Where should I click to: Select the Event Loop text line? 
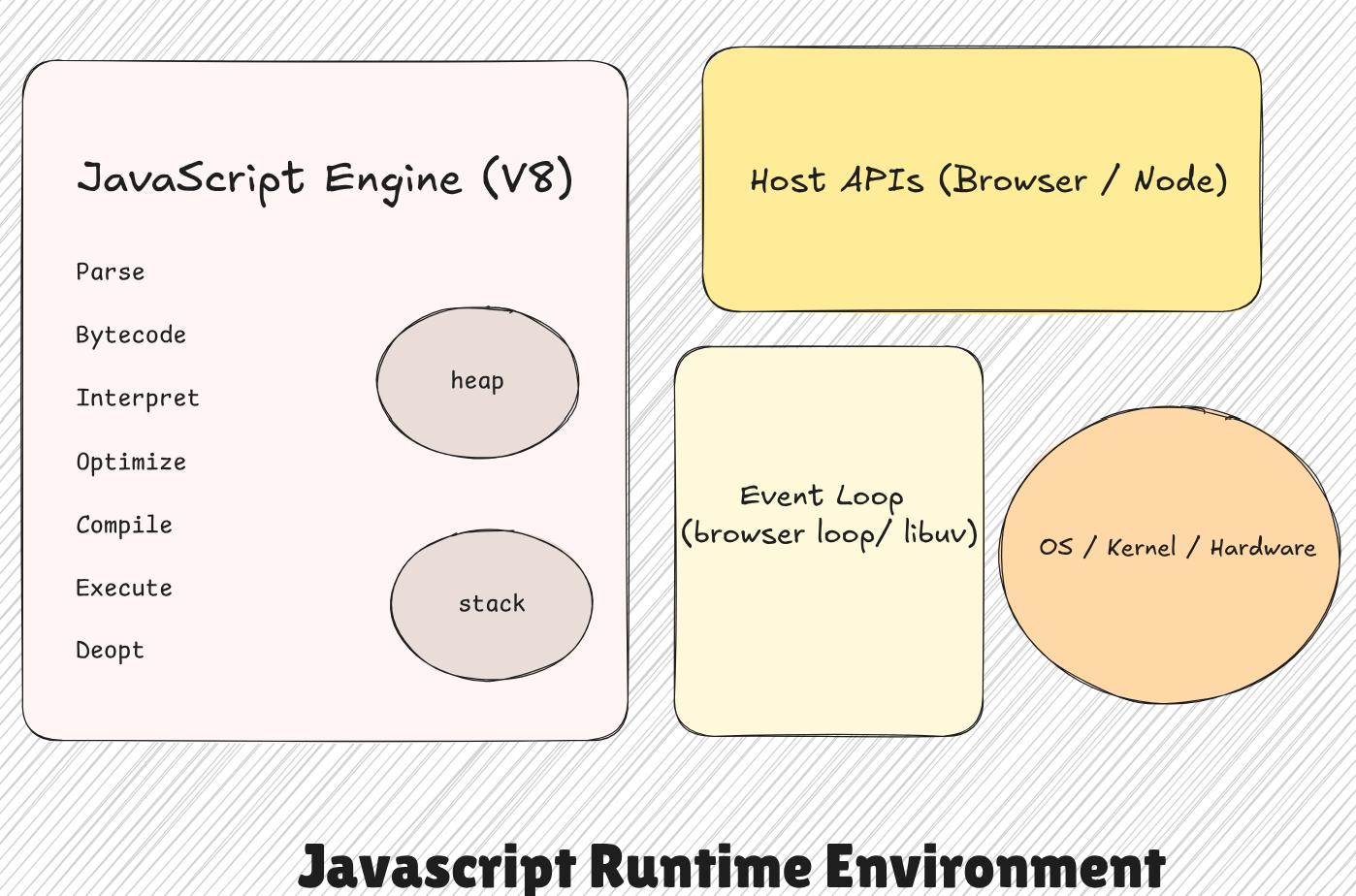click(x=822, y=496)
